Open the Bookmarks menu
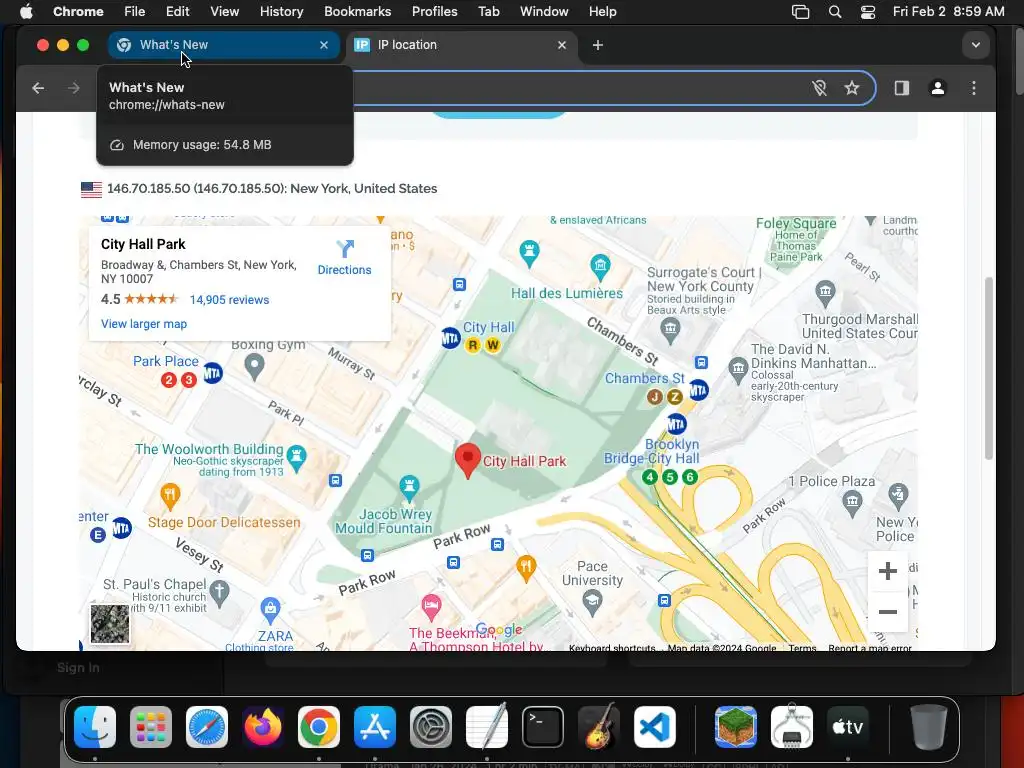Screen dimensions: 1024x768 (x=357, y=12)
